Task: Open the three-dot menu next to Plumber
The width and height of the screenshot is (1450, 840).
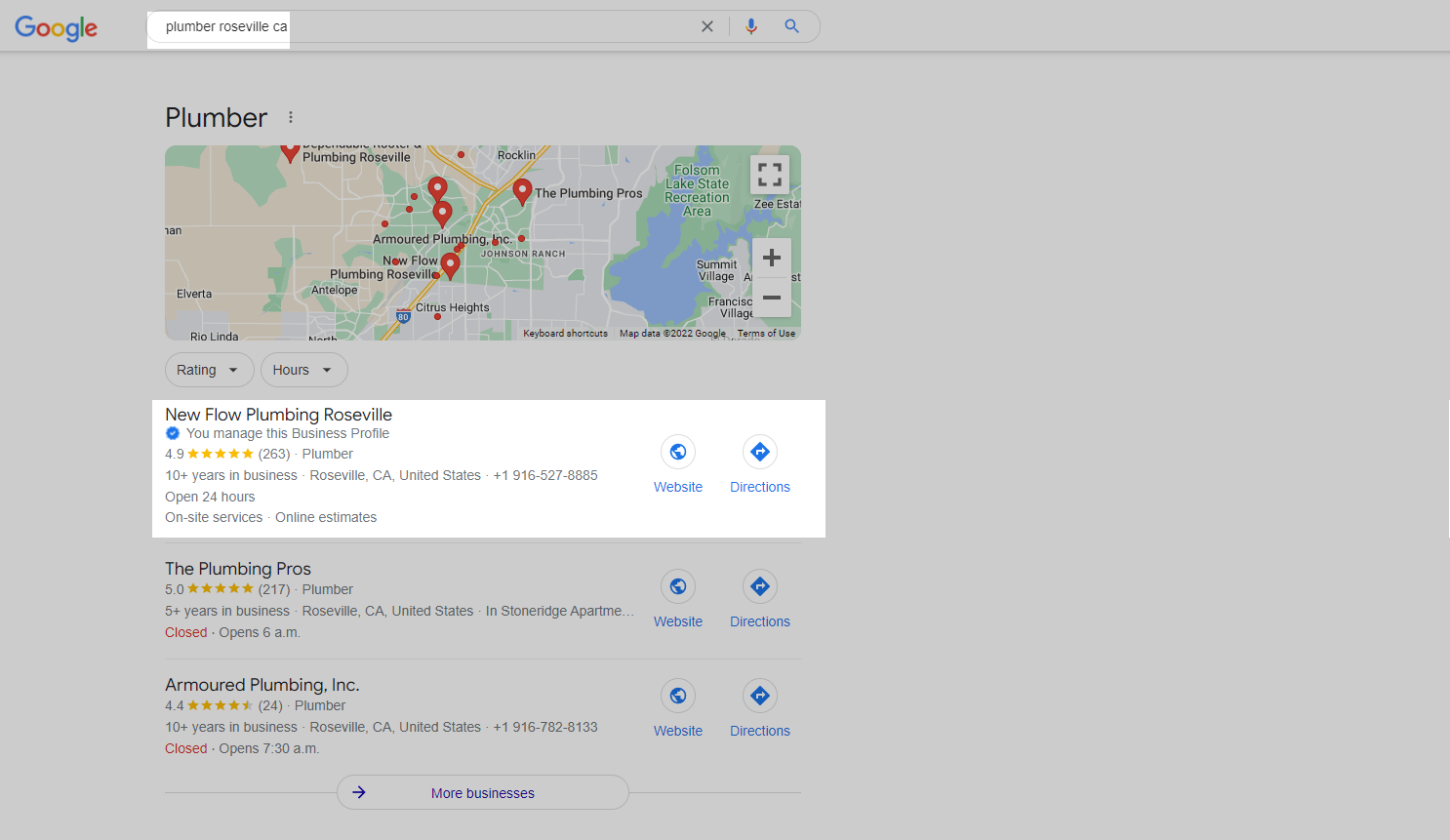Action: click(x=291, y=117)
